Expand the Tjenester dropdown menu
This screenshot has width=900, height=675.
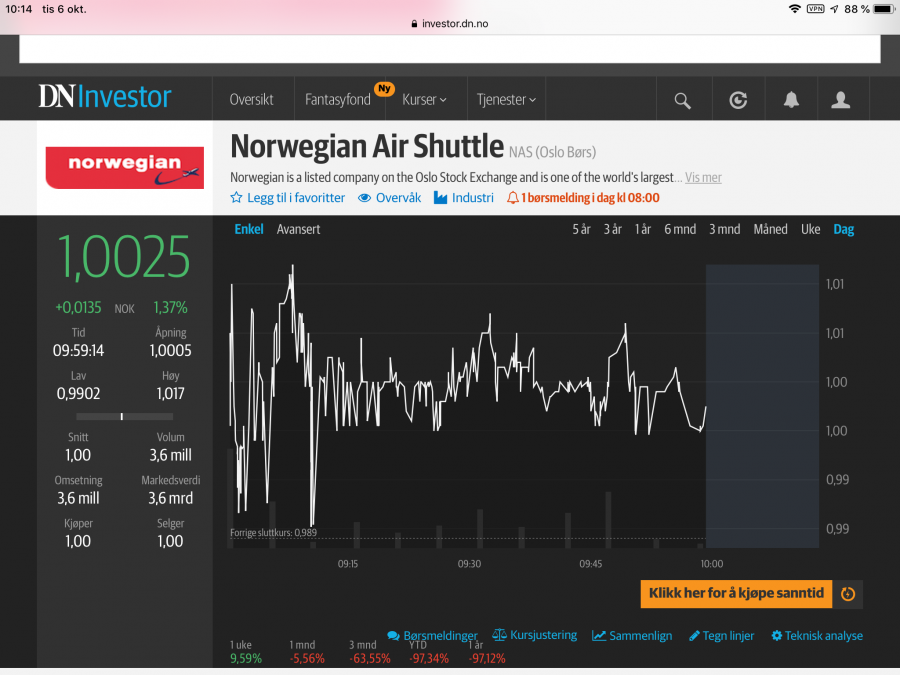click(x=506, y=100)
